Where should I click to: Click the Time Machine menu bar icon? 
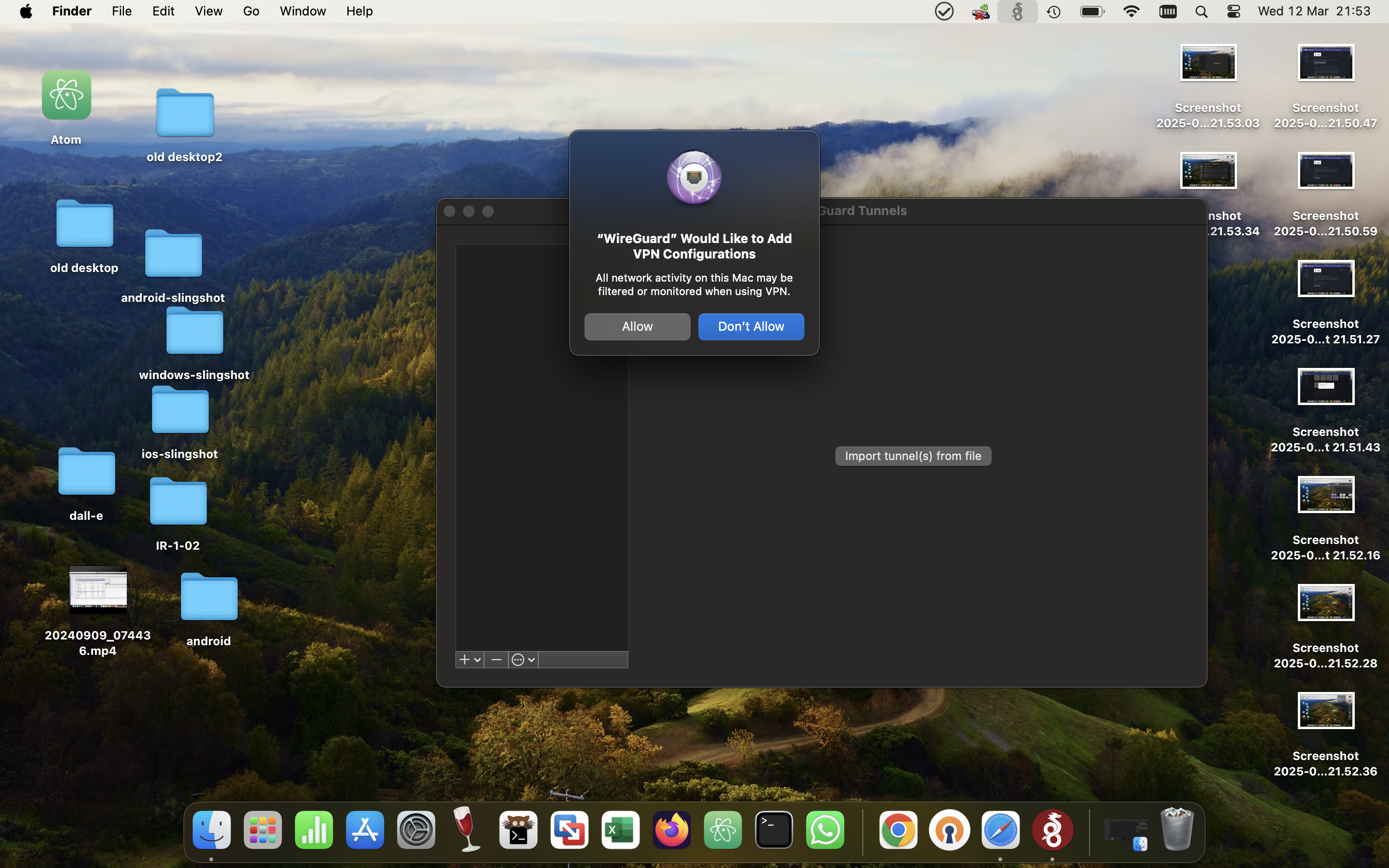pyautogui.click(x=1054, y=12)
